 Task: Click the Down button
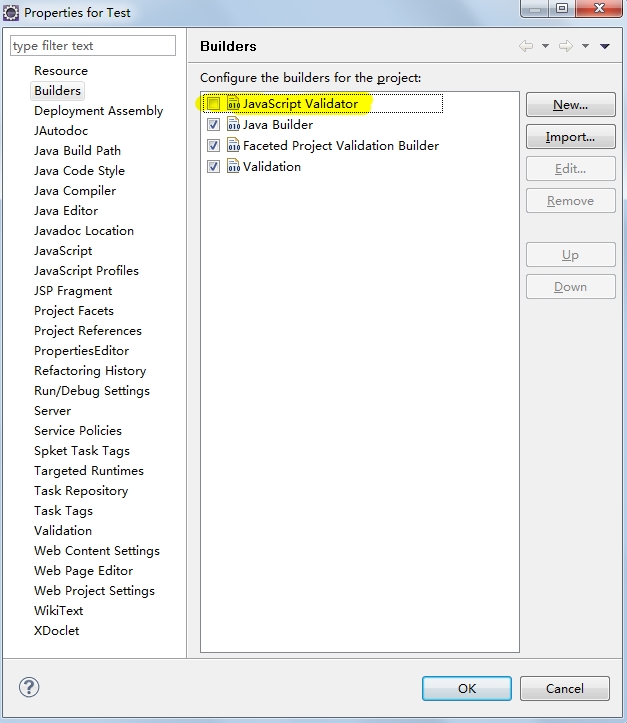pyautogui.click(x=571, y=287)
